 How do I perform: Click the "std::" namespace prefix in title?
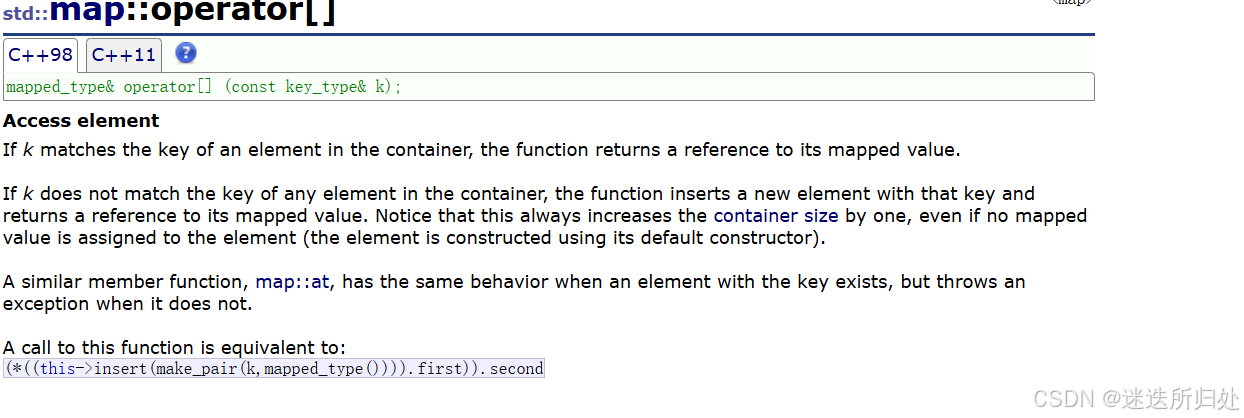(25, 15)
